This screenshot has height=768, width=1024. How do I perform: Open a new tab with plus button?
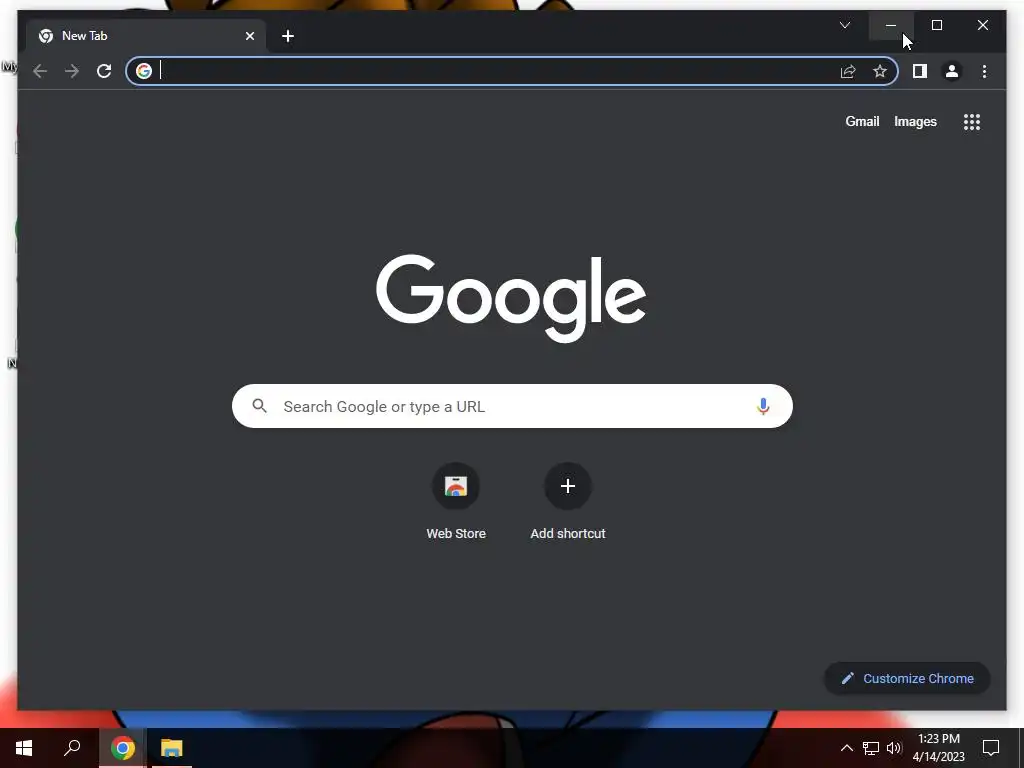coord(288,36)
